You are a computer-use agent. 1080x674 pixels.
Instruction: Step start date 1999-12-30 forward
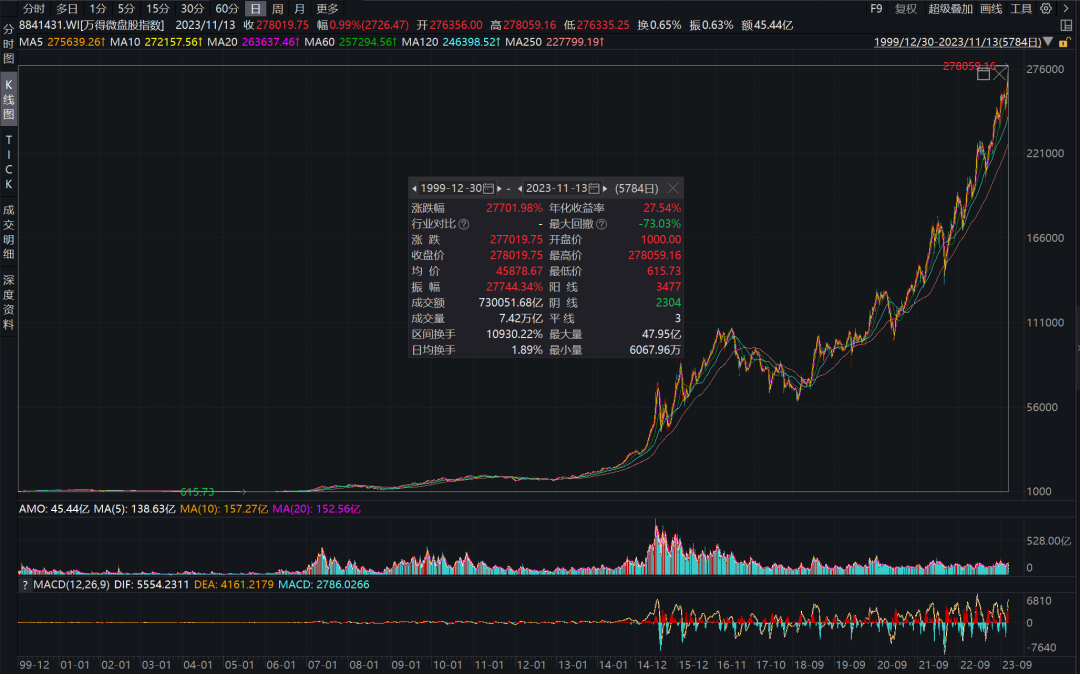point(499,189)
